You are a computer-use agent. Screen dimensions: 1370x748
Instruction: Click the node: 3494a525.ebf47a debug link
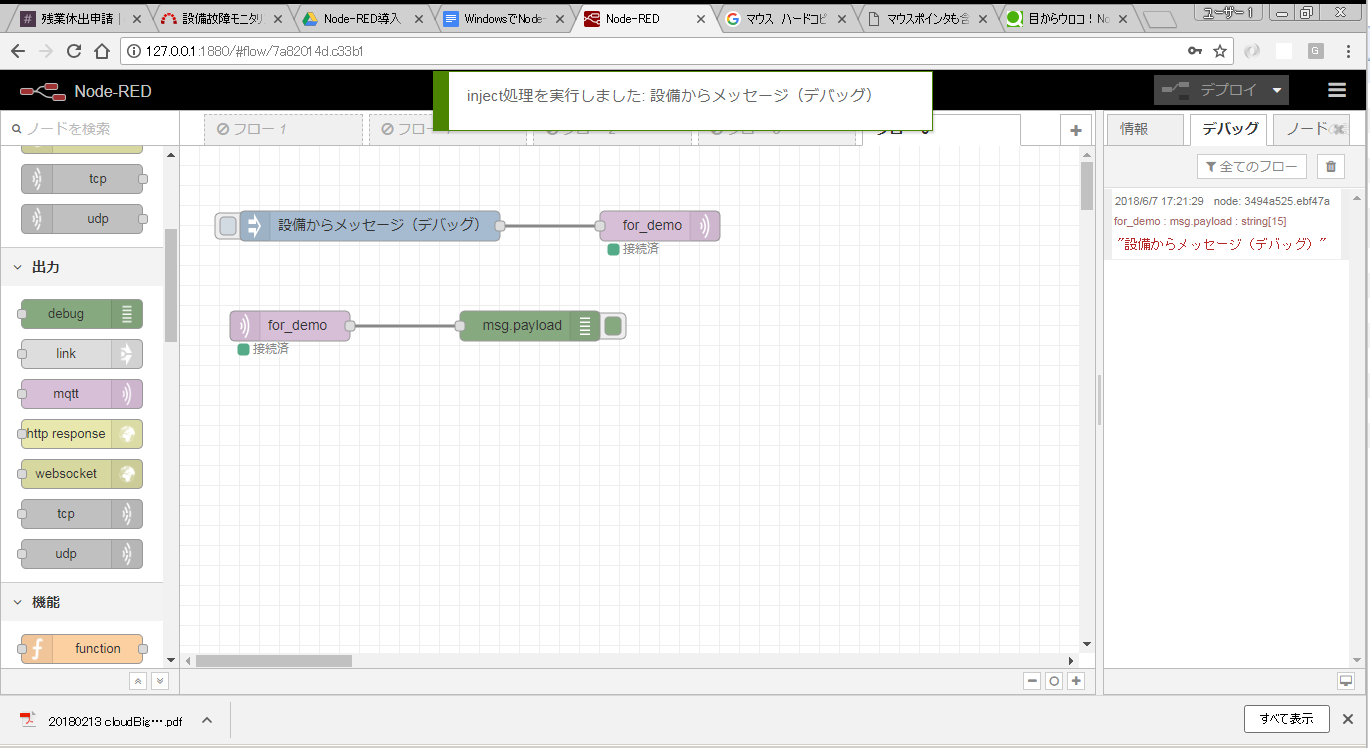pos(1272,201)
